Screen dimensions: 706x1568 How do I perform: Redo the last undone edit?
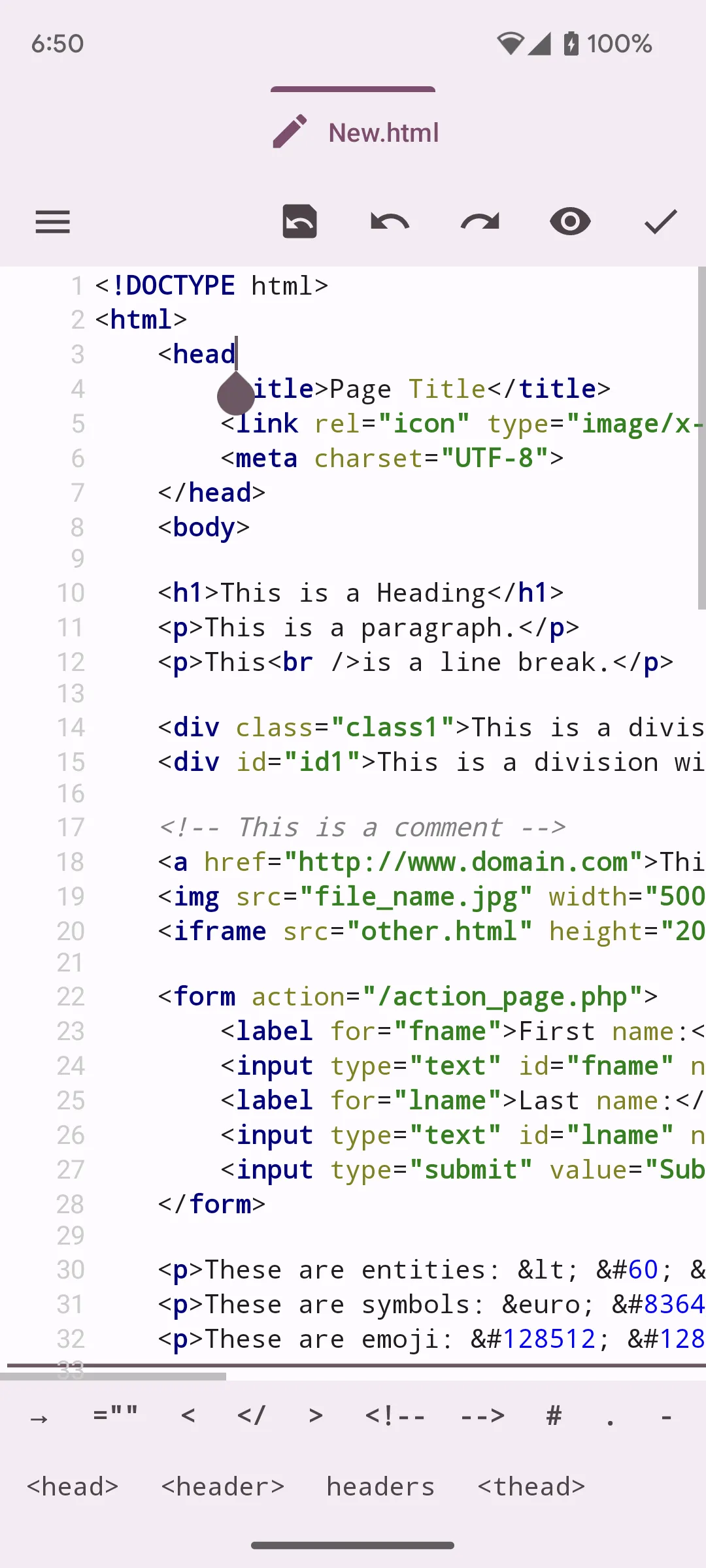(480, 222)
